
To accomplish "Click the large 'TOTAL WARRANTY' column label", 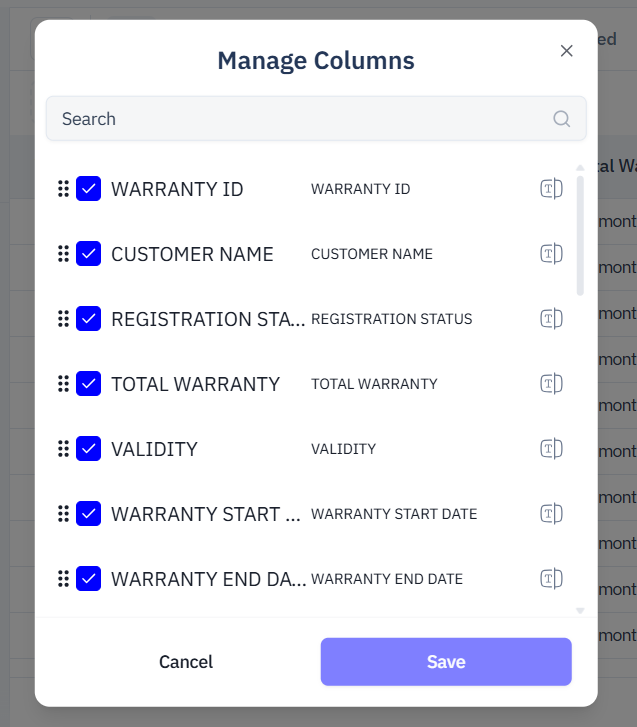I will pyautogui.click(x=196, y=383).
